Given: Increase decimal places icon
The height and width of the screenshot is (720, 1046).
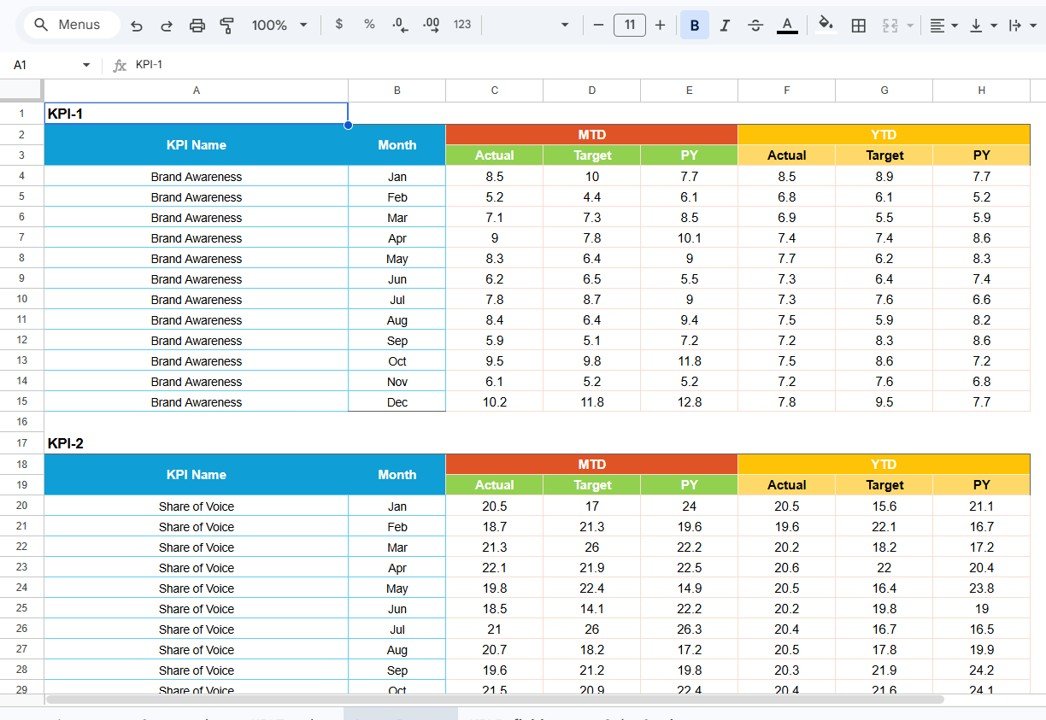Looking at the screenshot, I should (431, 25).
